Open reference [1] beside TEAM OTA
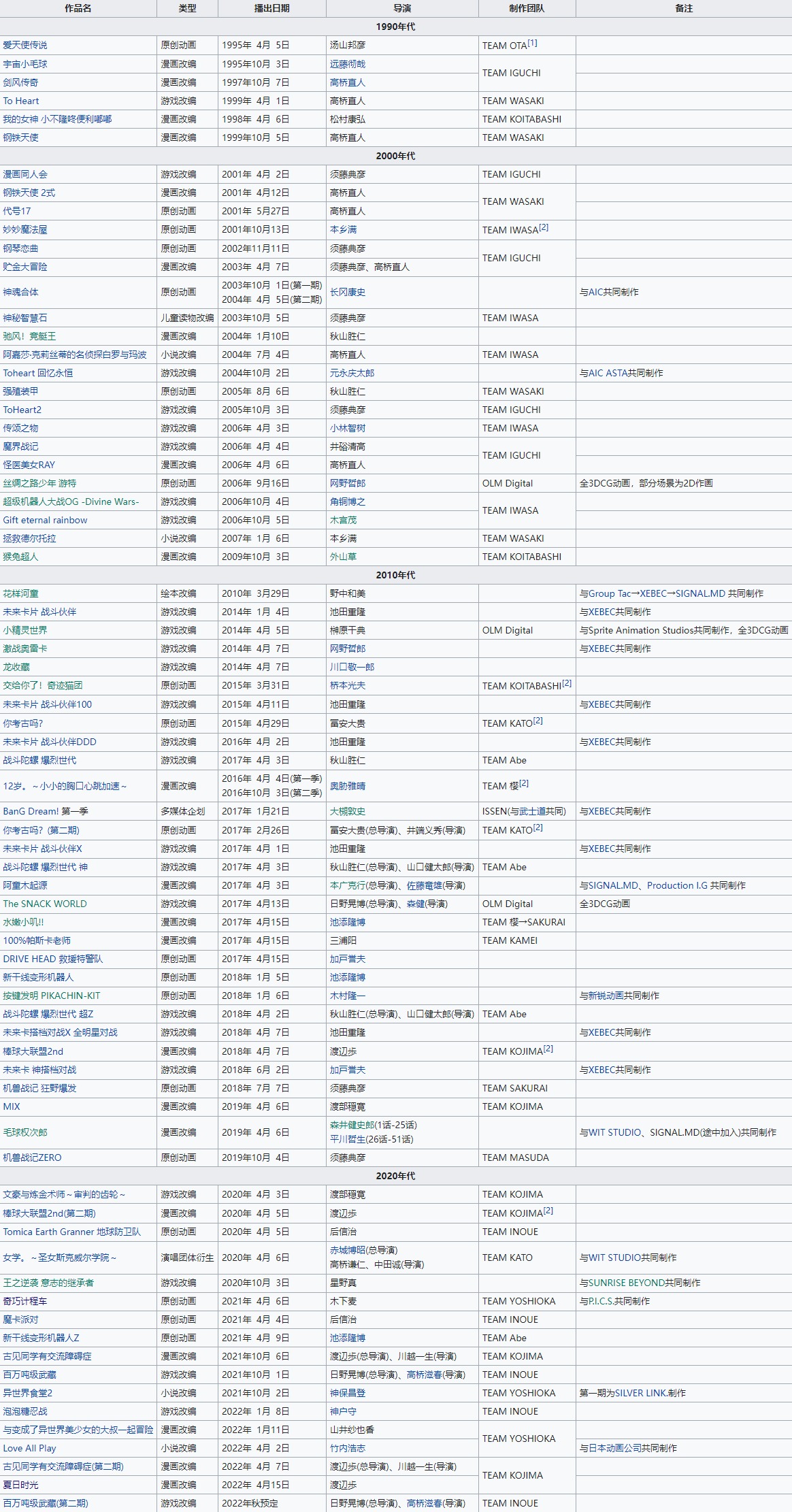This screenshot has width=792, height=1512. 532,43
